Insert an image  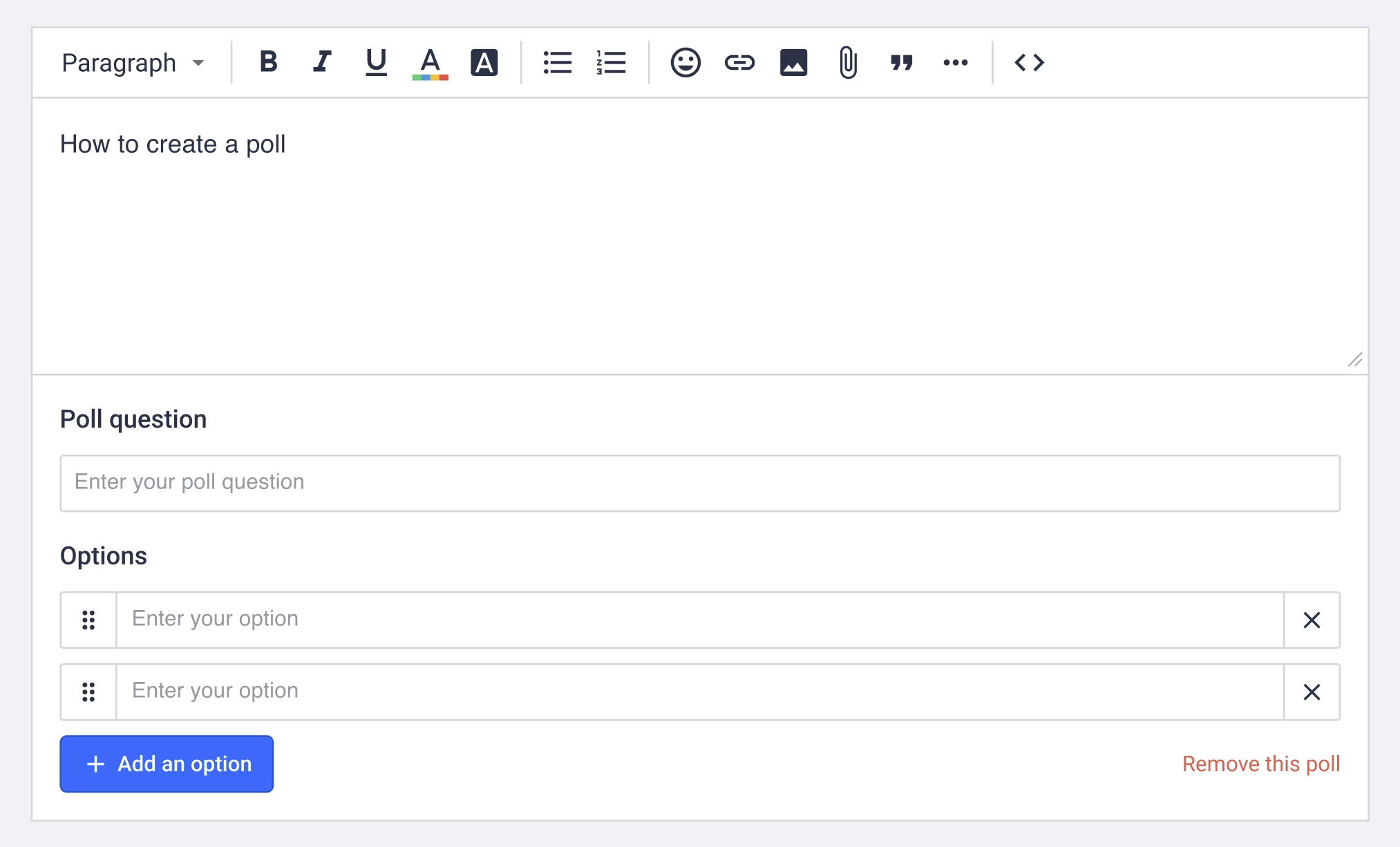(793, 62)
